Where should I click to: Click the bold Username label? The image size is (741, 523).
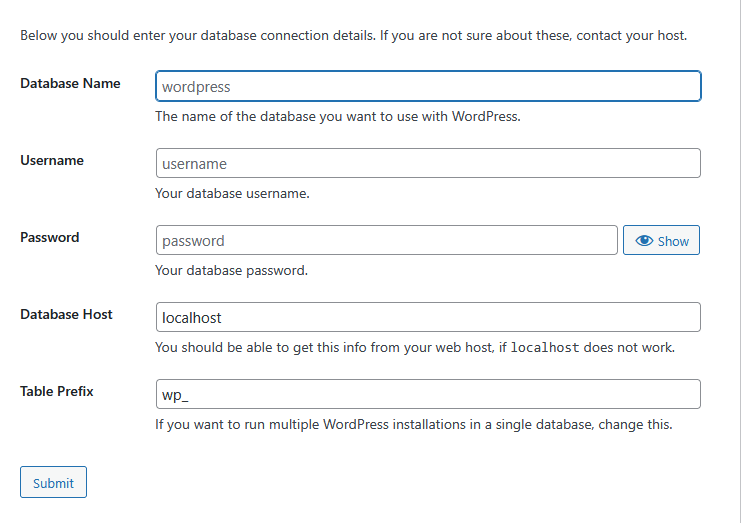click(52, 160)
